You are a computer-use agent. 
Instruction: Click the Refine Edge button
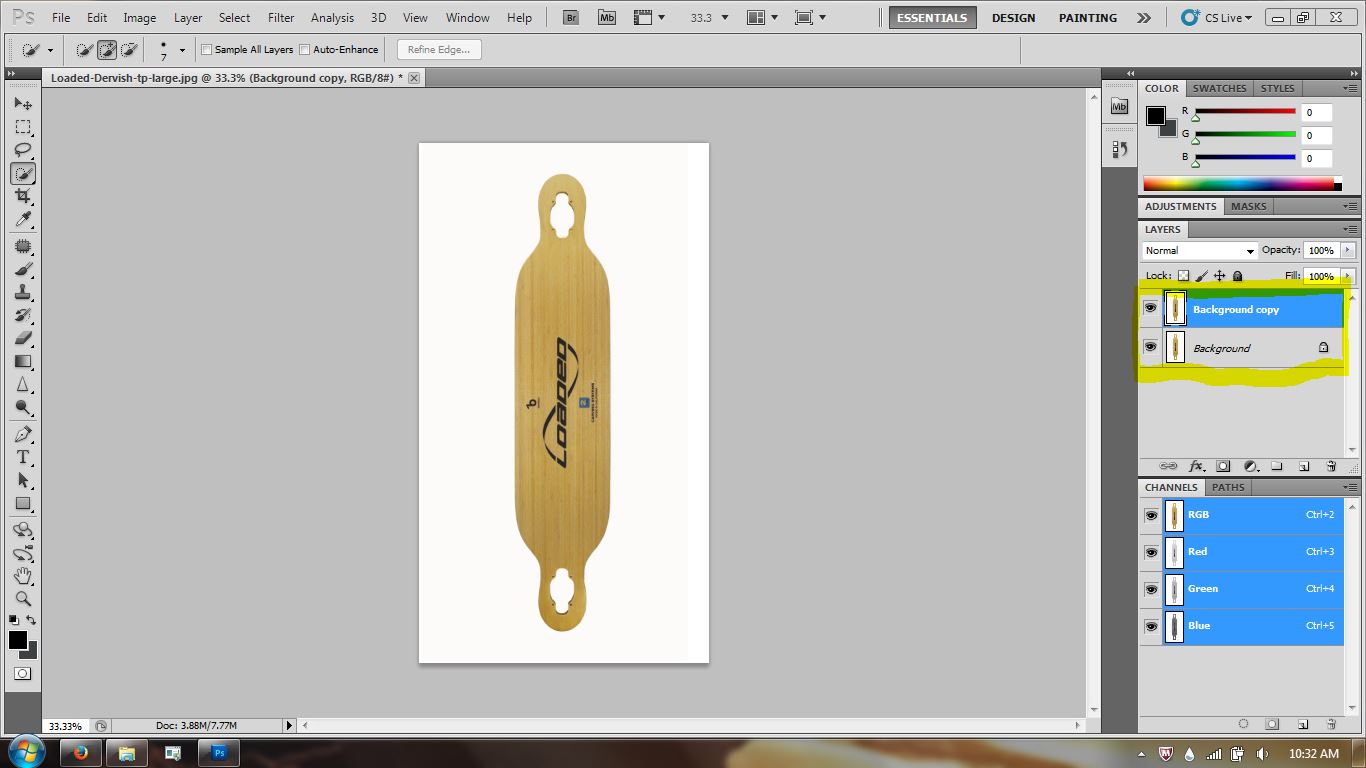tap(438, 49)
